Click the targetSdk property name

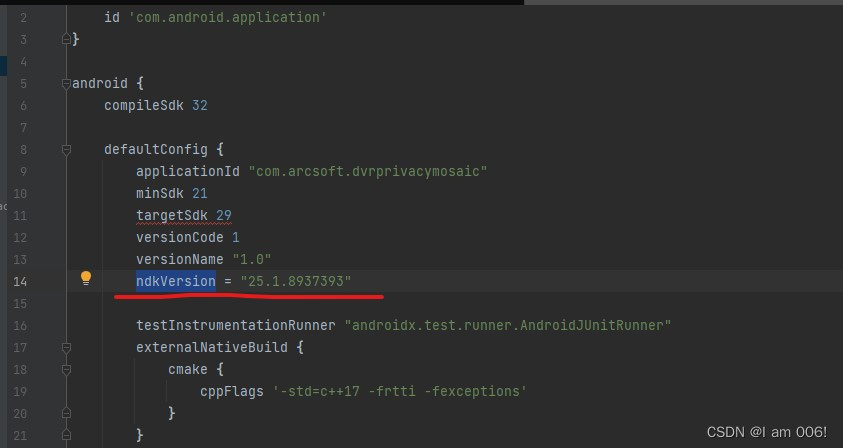(x=172, y=215)
